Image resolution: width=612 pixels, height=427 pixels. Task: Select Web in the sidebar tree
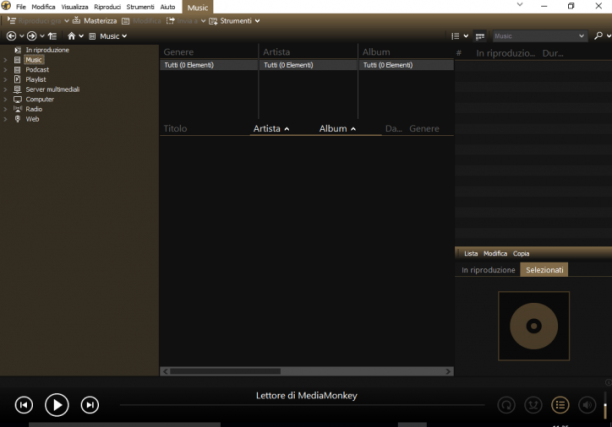click(x=32, y=119)
